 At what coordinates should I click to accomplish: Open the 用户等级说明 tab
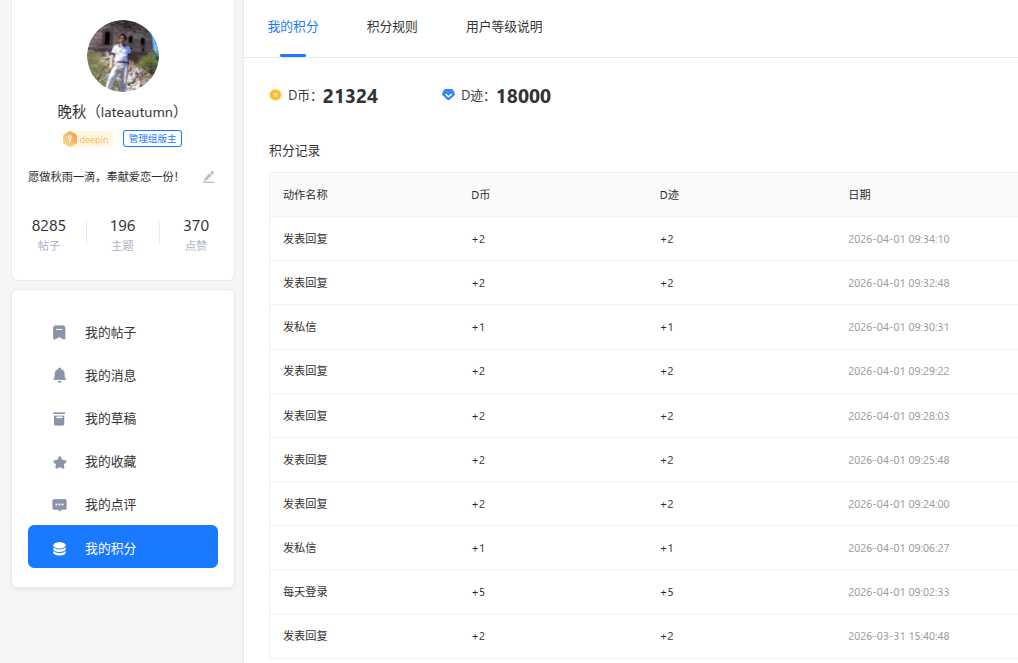point(504,27)
